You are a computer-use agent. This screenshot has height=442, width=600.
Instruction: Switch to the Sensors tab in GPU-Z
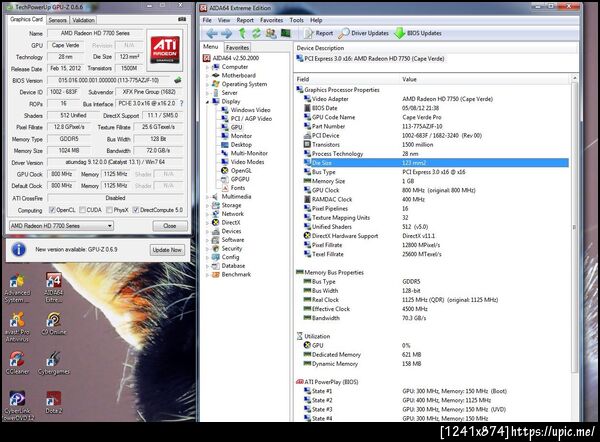pos(58,20)
